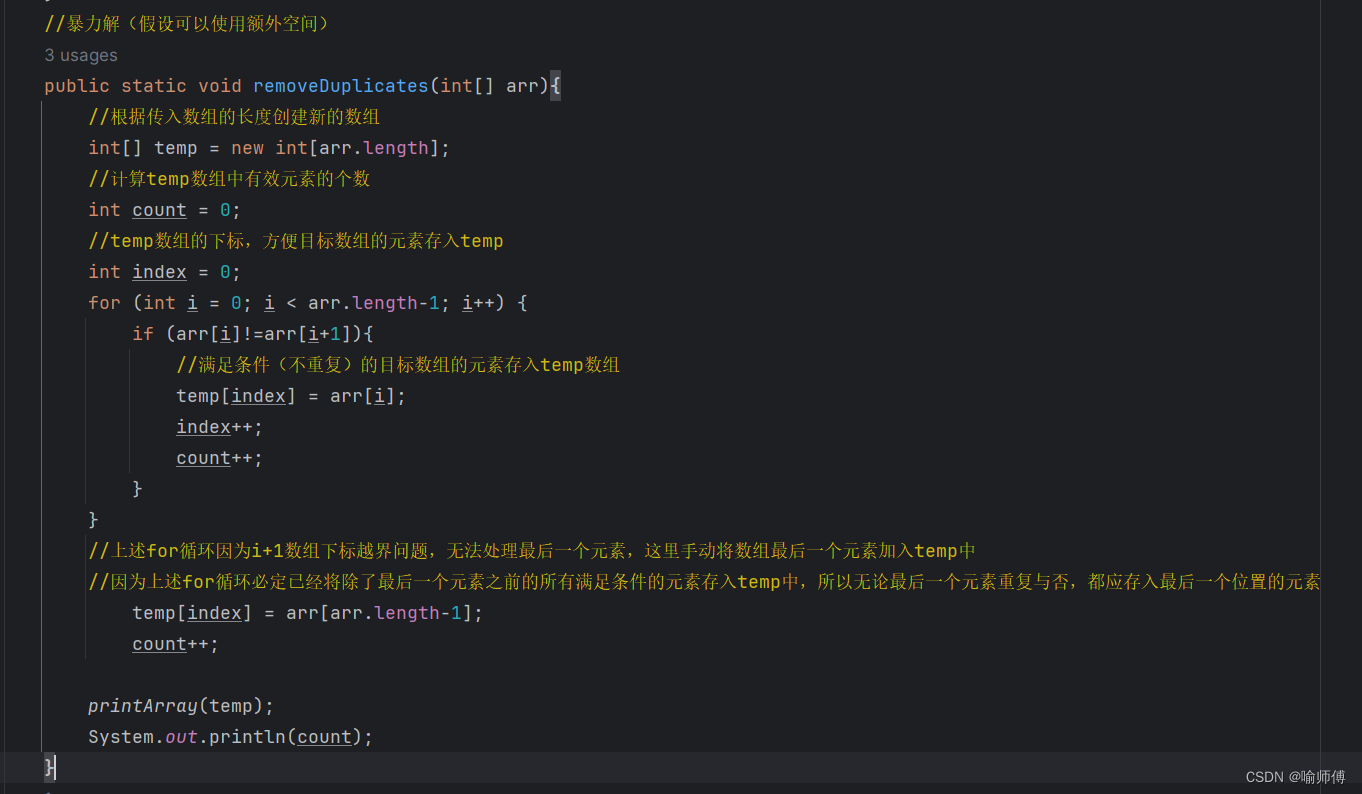The height and width of the screenshot is (794, 1362).
Task: Click the comment '//暴力解（假设可以使用额外空间）'
Action: click(187, 23)
